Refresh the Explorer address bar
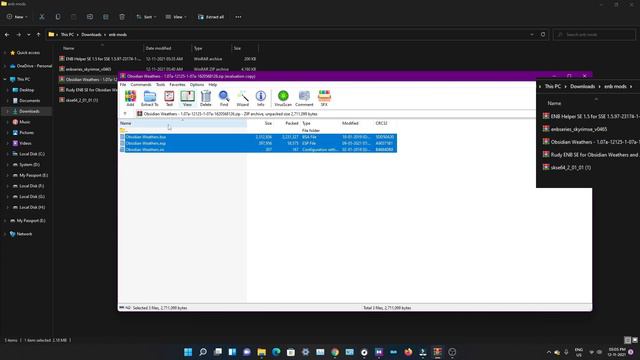Screen dimensions: 640x360 (543, 35)
